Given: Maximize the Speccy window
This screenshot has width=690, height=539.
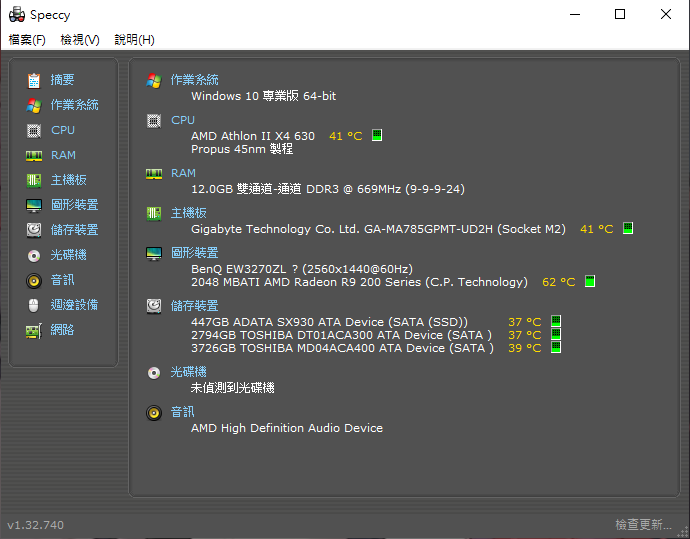Looking at the screenshot, I should point(620,15).
